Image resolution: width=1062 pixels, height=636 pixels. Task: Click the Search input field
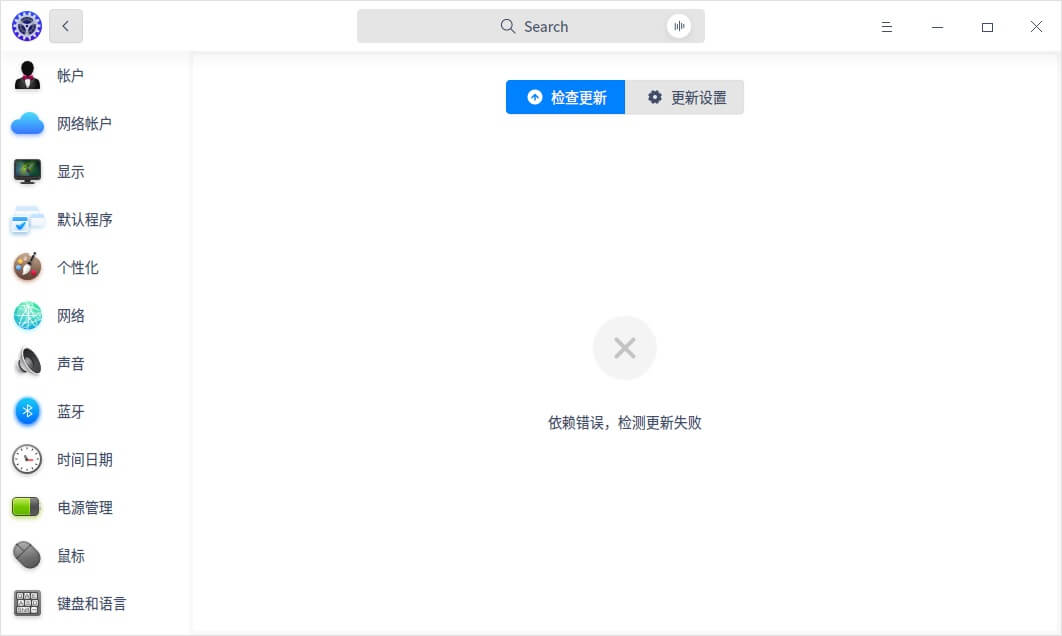click(x=531, y=26)
